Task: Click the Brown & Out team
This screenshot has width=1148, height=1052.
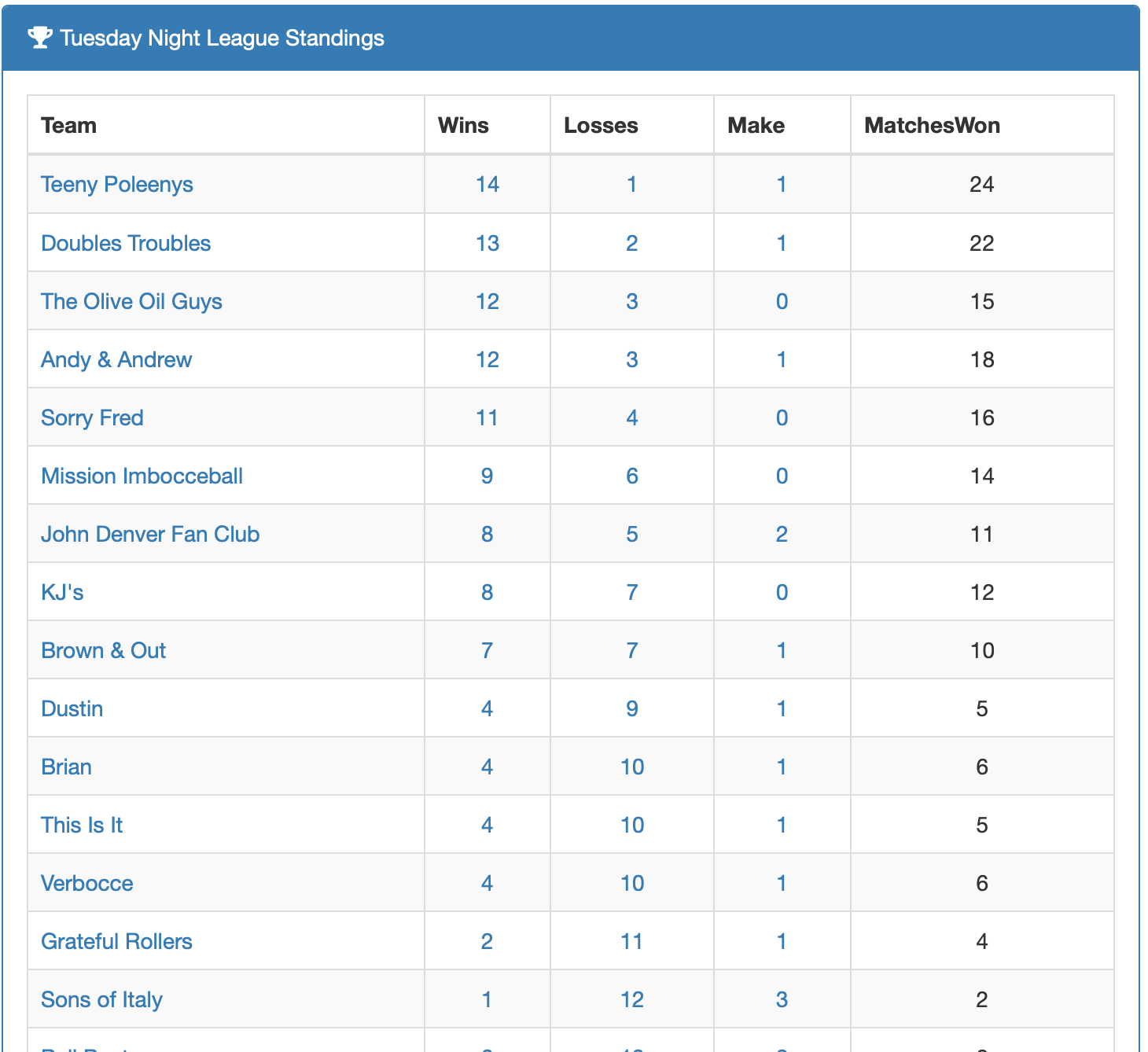Action: [103, 650]
